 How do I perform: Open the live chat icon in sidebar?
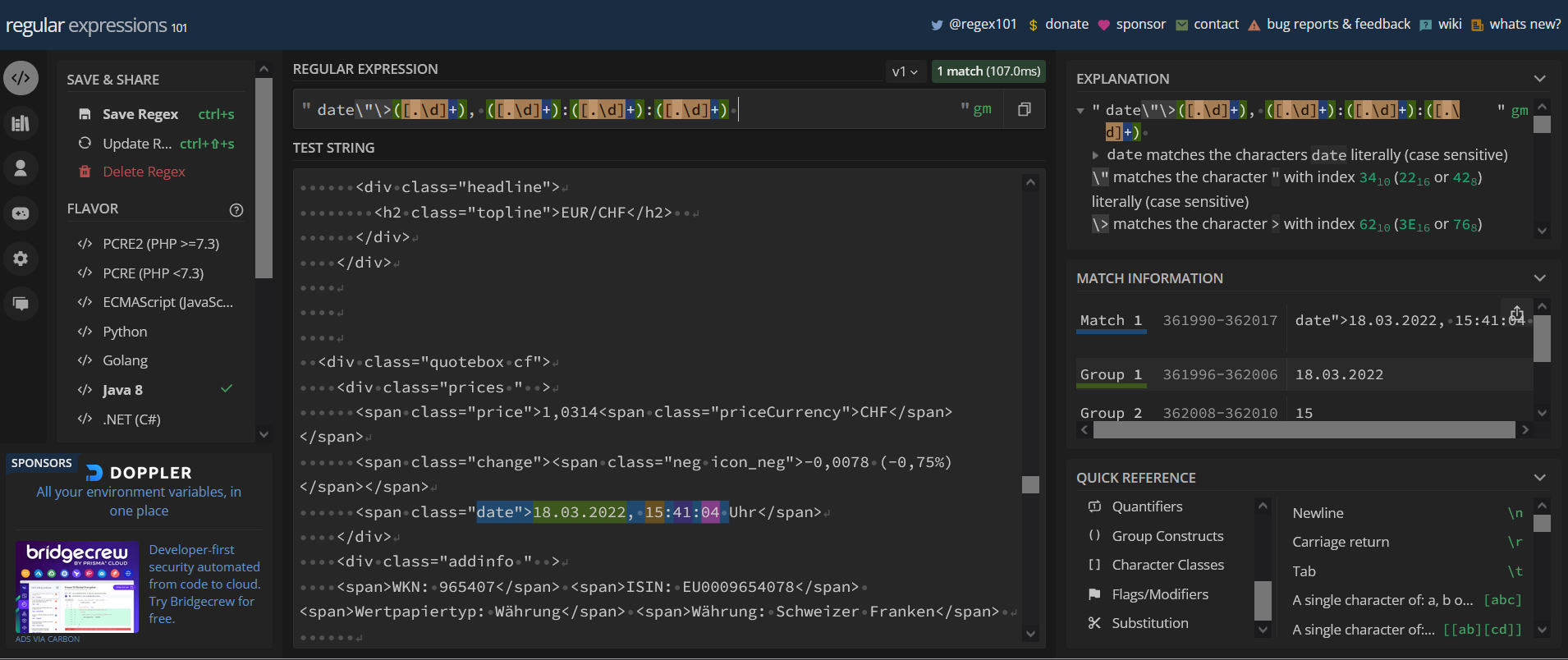21,304
